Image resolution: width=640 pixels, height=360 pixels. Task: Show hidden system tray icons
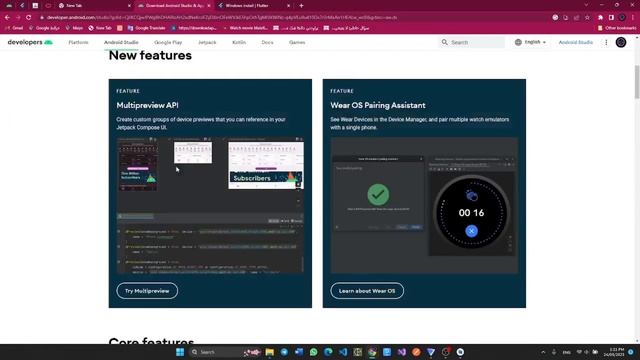point(543,352)
